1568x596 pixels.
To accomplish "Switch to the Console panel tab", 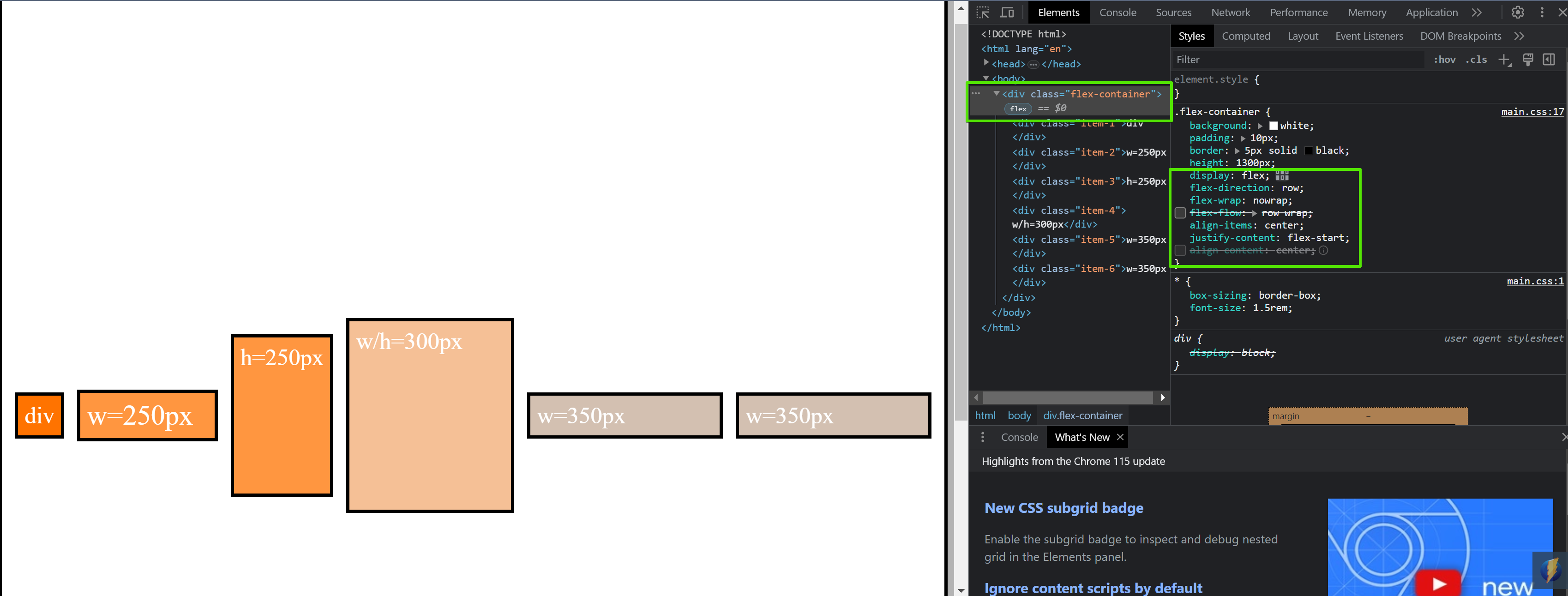I will click(1117, 12).
